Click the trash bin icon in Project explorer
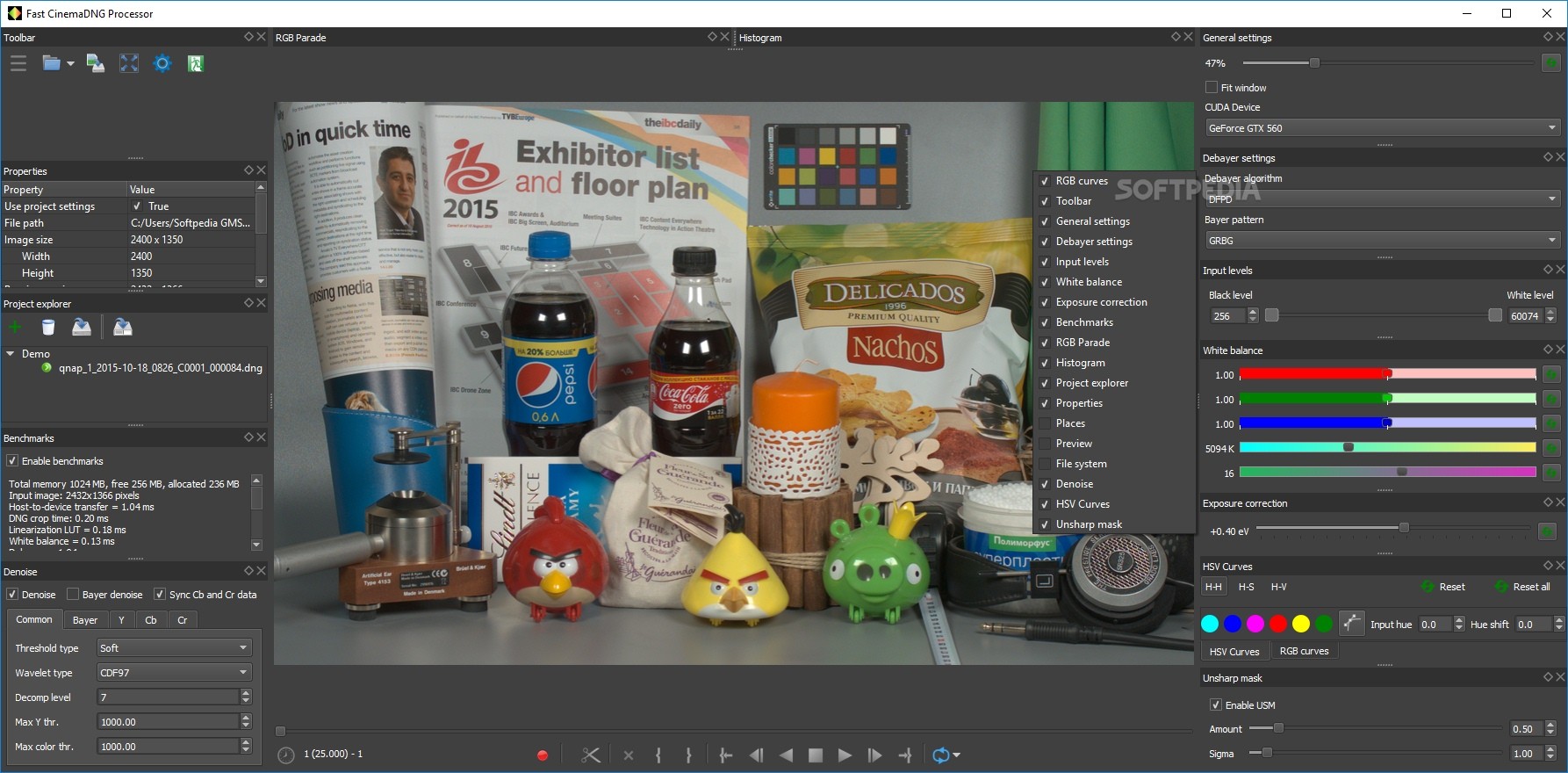 coord(48,328)
